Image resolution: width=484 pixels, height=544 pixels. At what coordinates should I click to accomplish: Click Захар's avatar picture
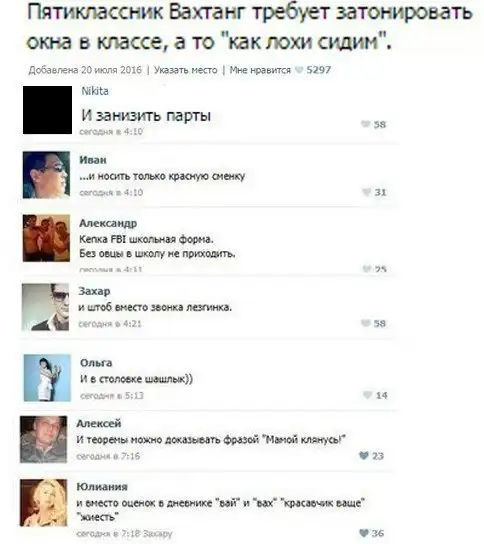[45, 307]
